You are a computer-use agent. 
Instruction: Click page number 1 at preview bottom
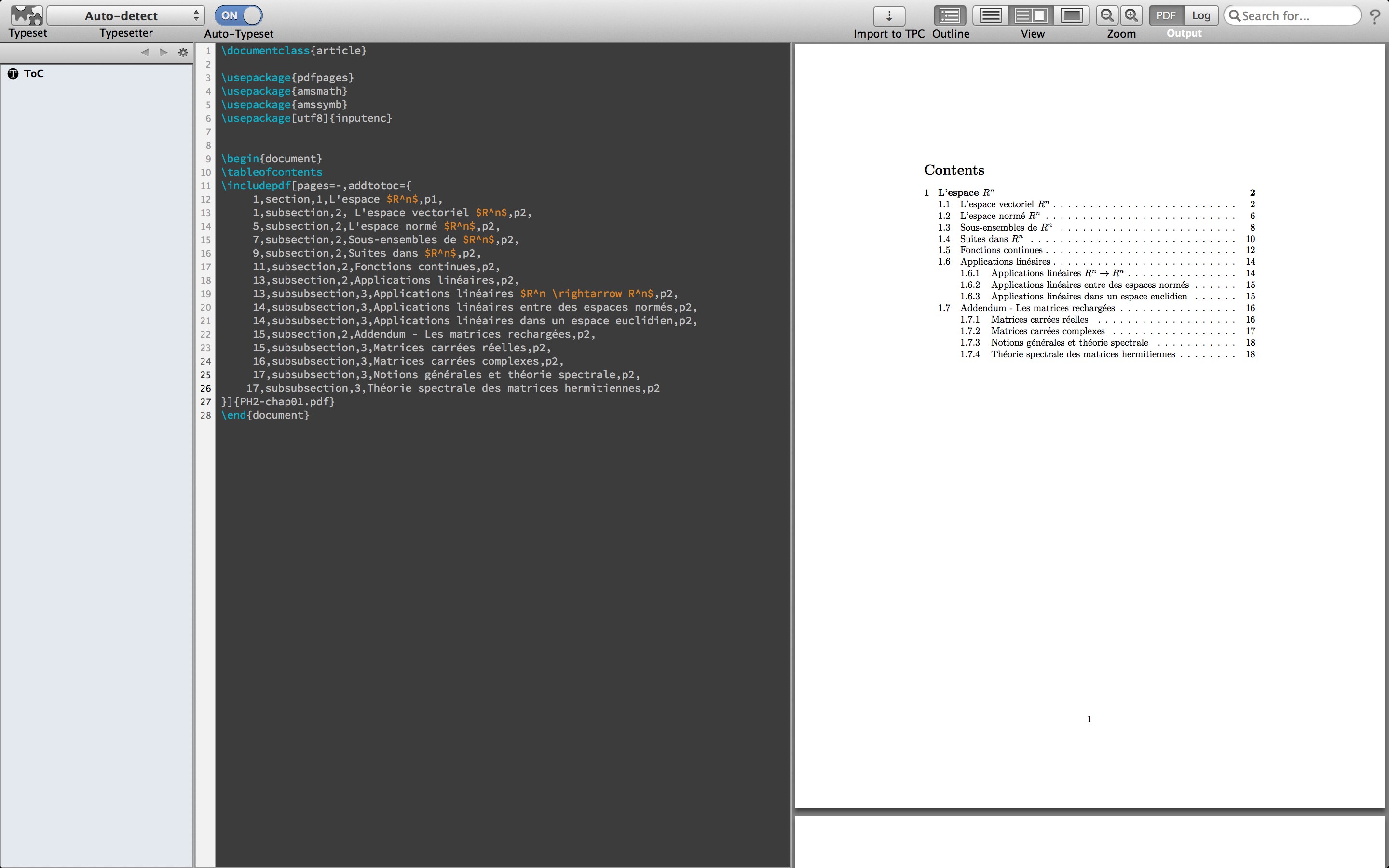1089,719
